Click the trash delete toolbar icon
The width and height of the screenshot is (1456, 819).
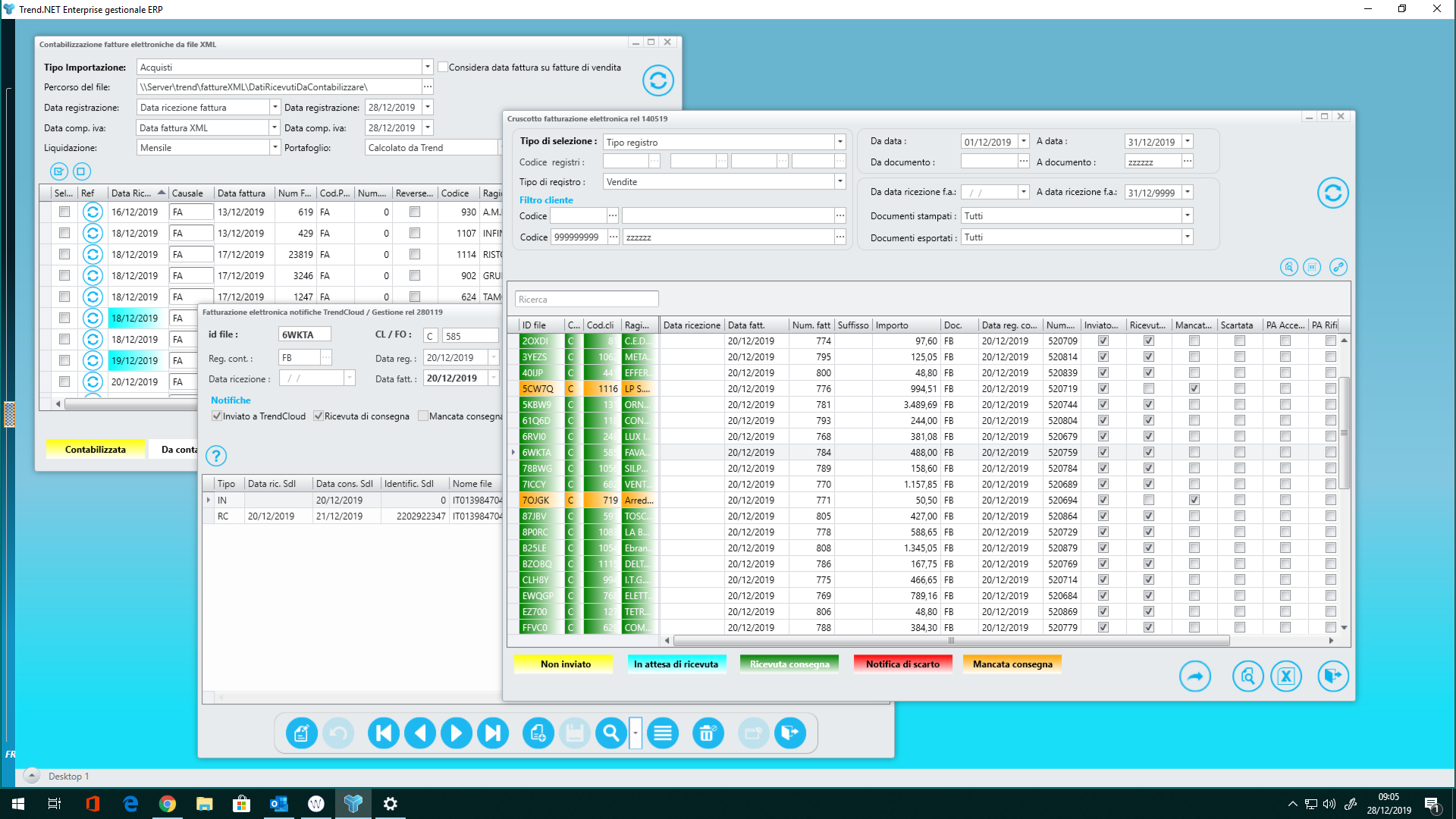(708, 733)
